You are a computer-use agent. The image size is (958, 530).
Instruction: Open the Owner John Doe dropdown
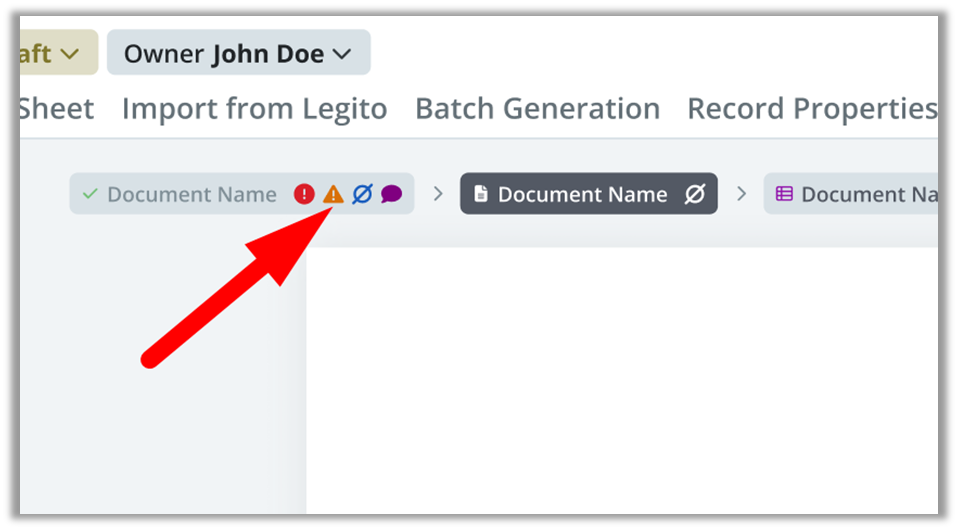coord(238,53)
